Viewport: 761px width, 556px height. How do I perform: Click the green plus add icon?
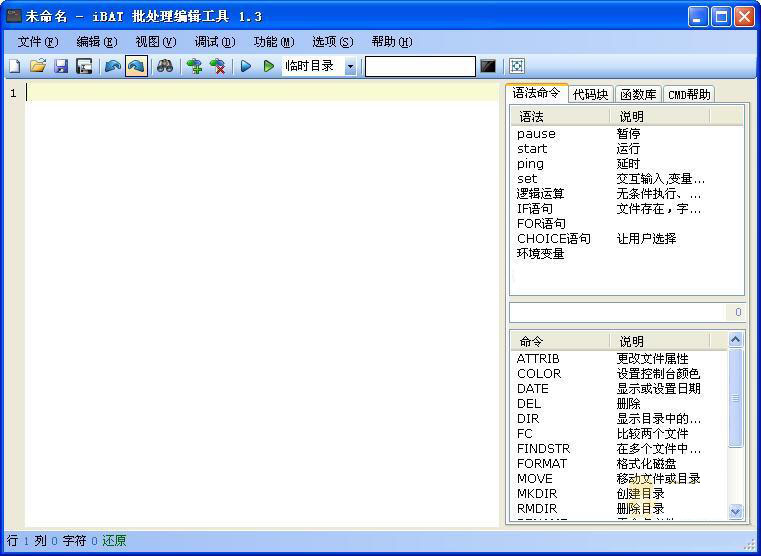(194, 66)
